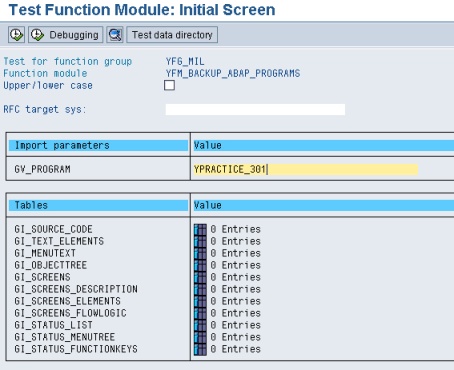Screen dimensions: 454x370
Task: Click the Import parameters column header
Action: pos(98,145)
